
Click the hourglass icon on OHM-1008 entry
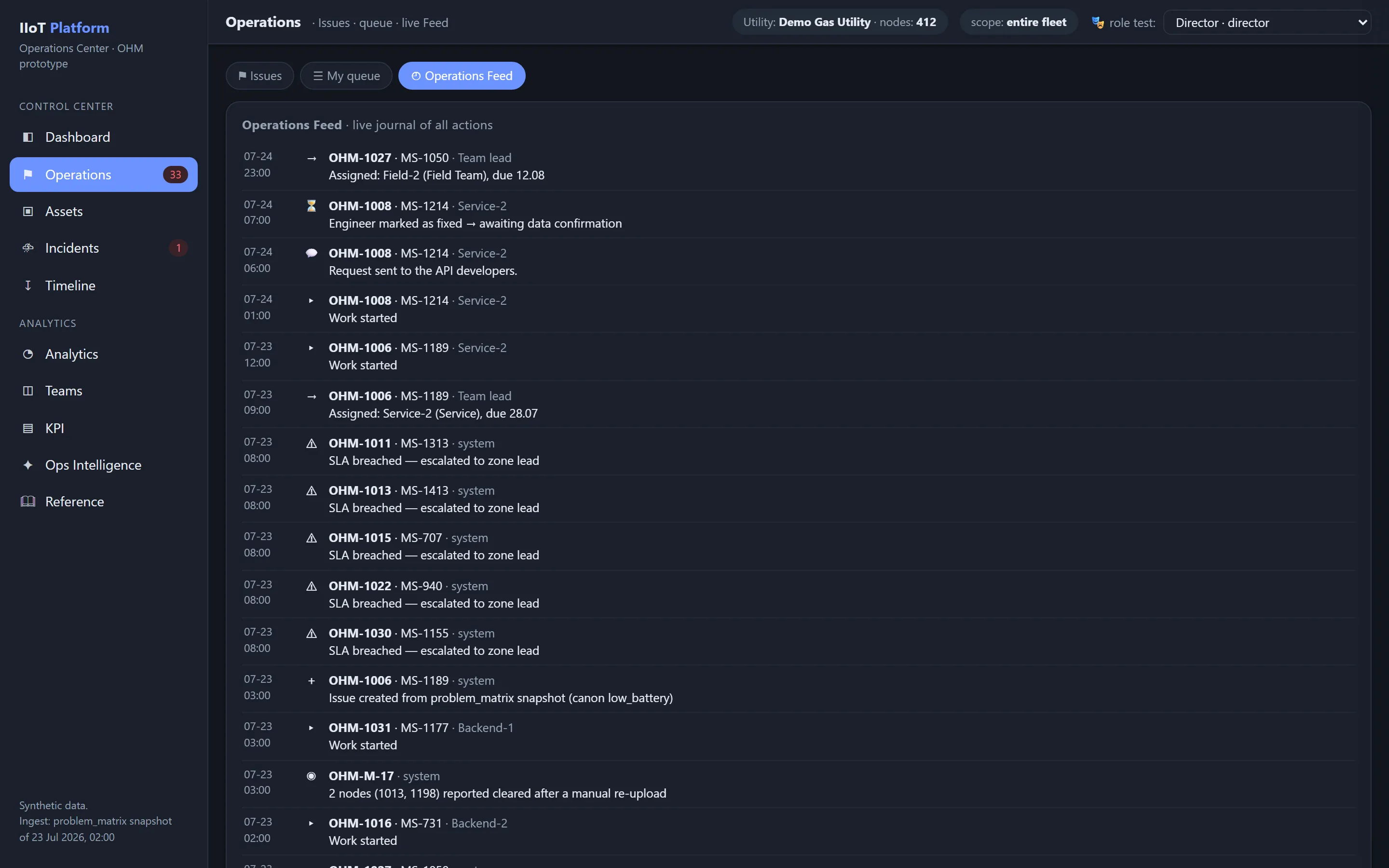click(x=312, y=205)
